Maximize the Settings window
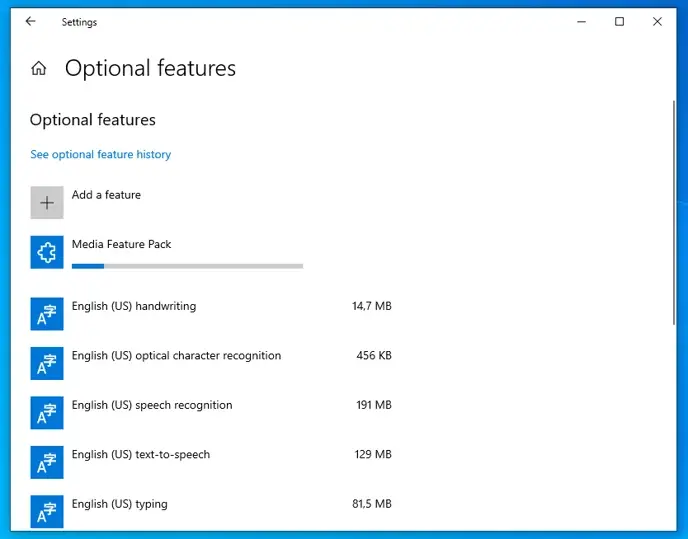688x539 pixels. 619,22
